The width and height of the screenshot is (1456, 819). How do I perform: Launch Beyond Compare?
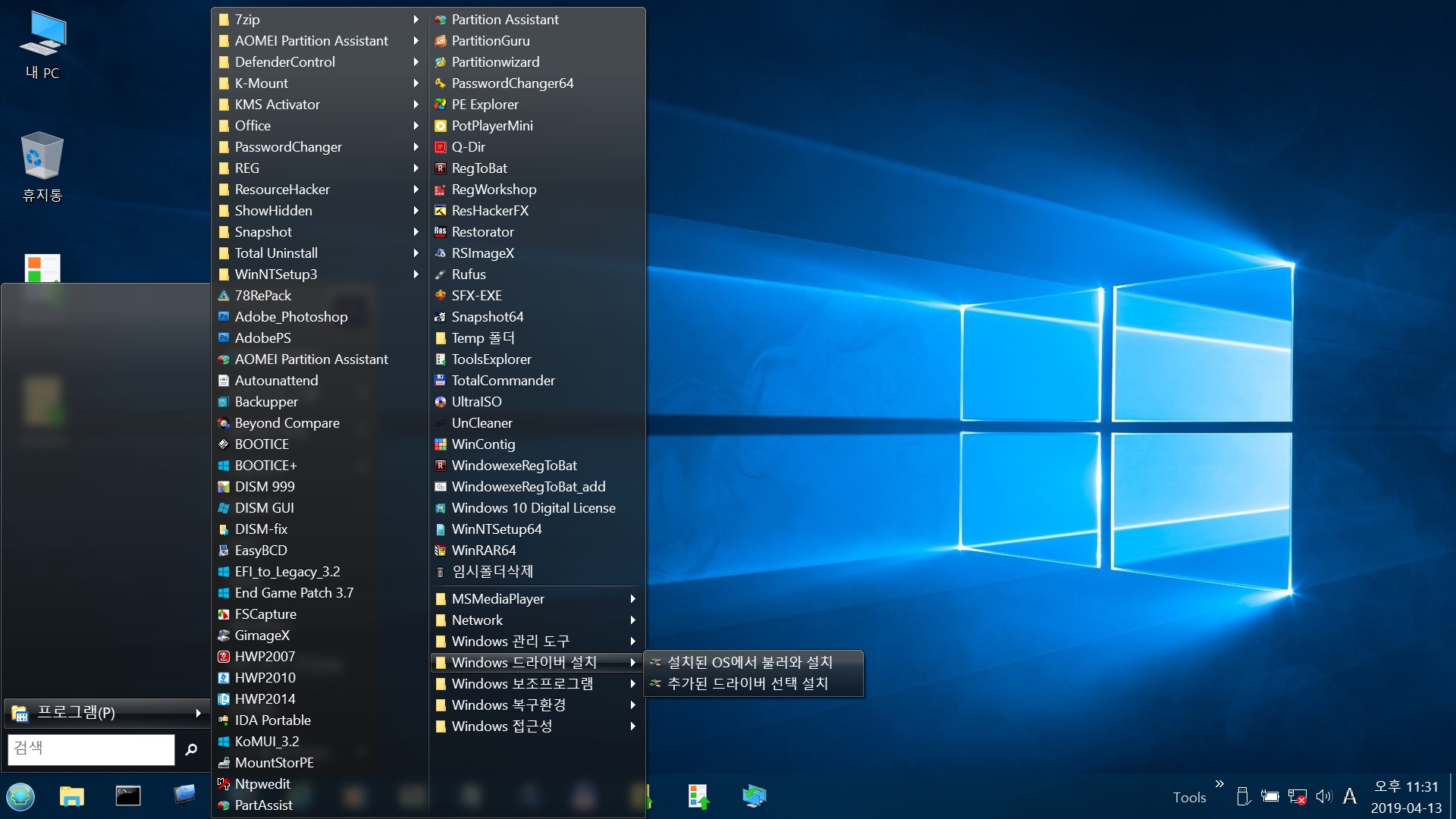pos(319,423)
